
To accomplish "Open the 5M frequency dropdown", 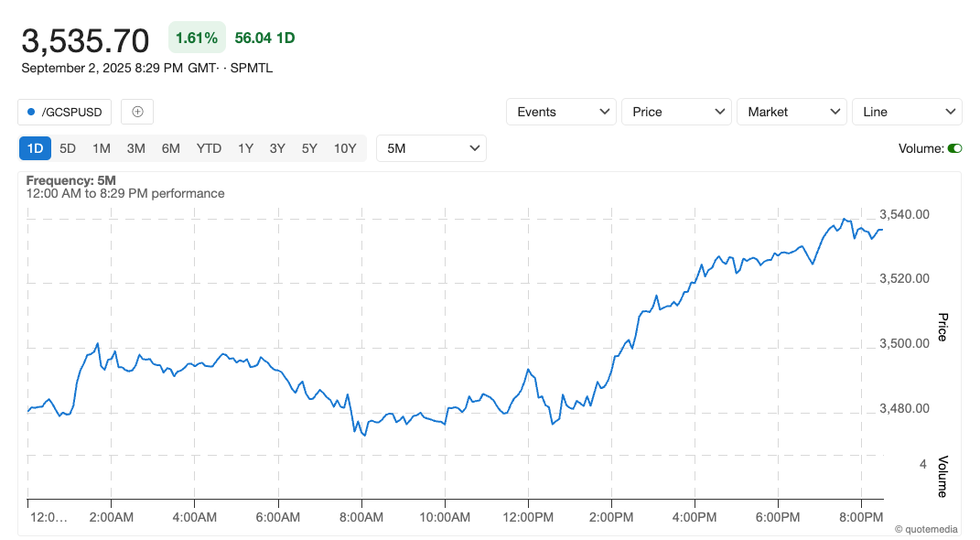I will [431, 149].
